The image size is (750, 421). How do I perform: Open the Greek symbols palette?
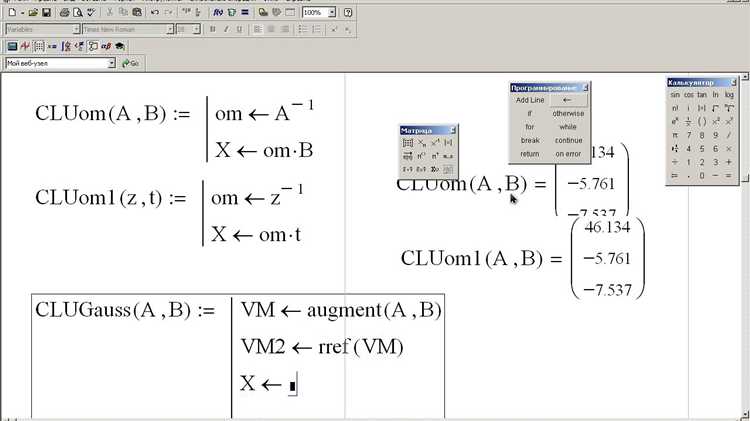pyautogui.click(x=106, y=46)
